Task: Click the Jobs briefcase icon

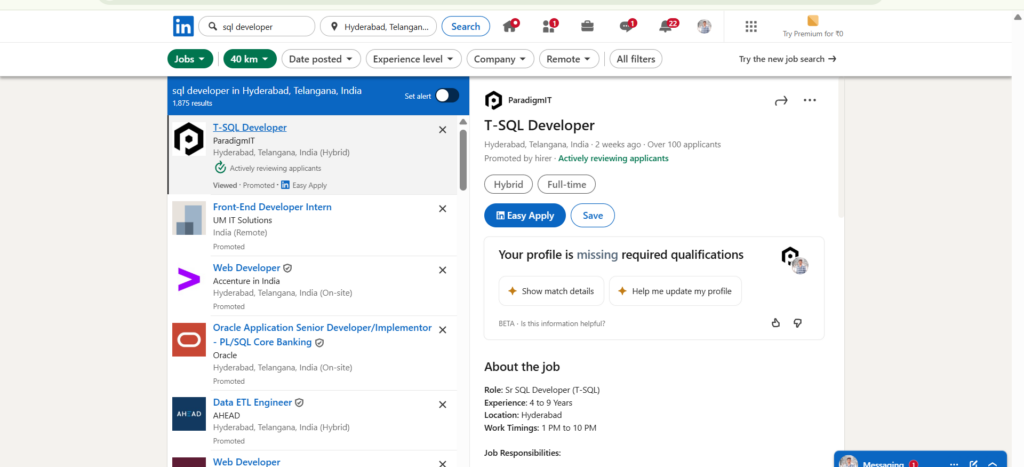Action: pyautogui.click(x=588, y=26)
